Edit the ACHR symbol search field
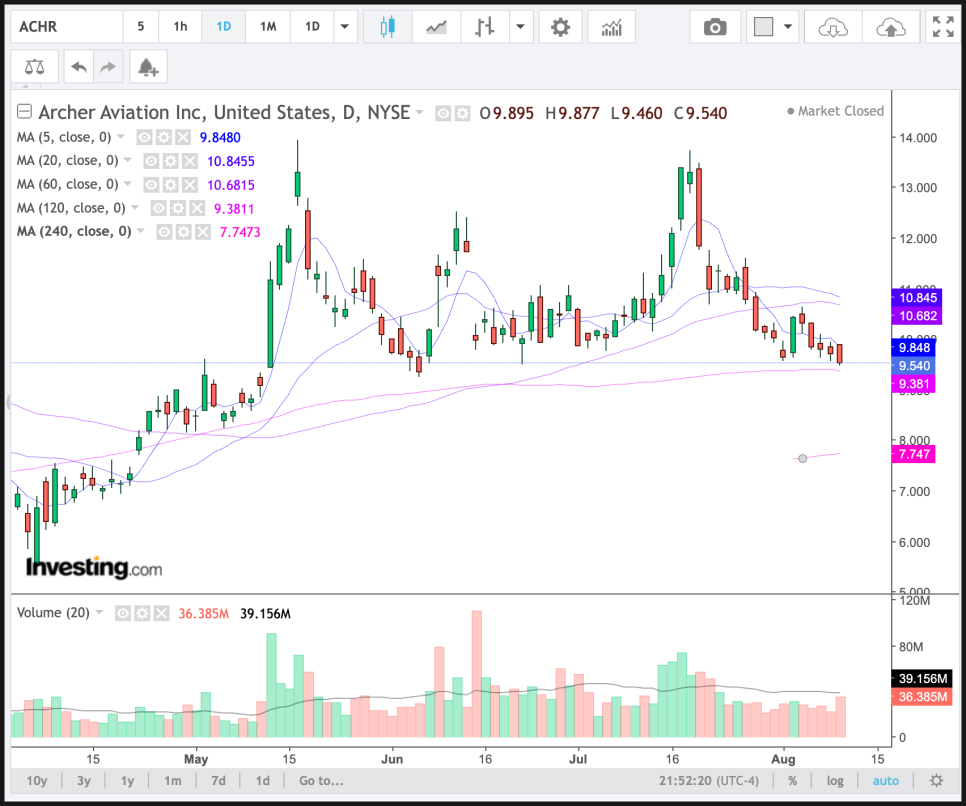This screenshot has width=966, height=806. pos(67,26)
